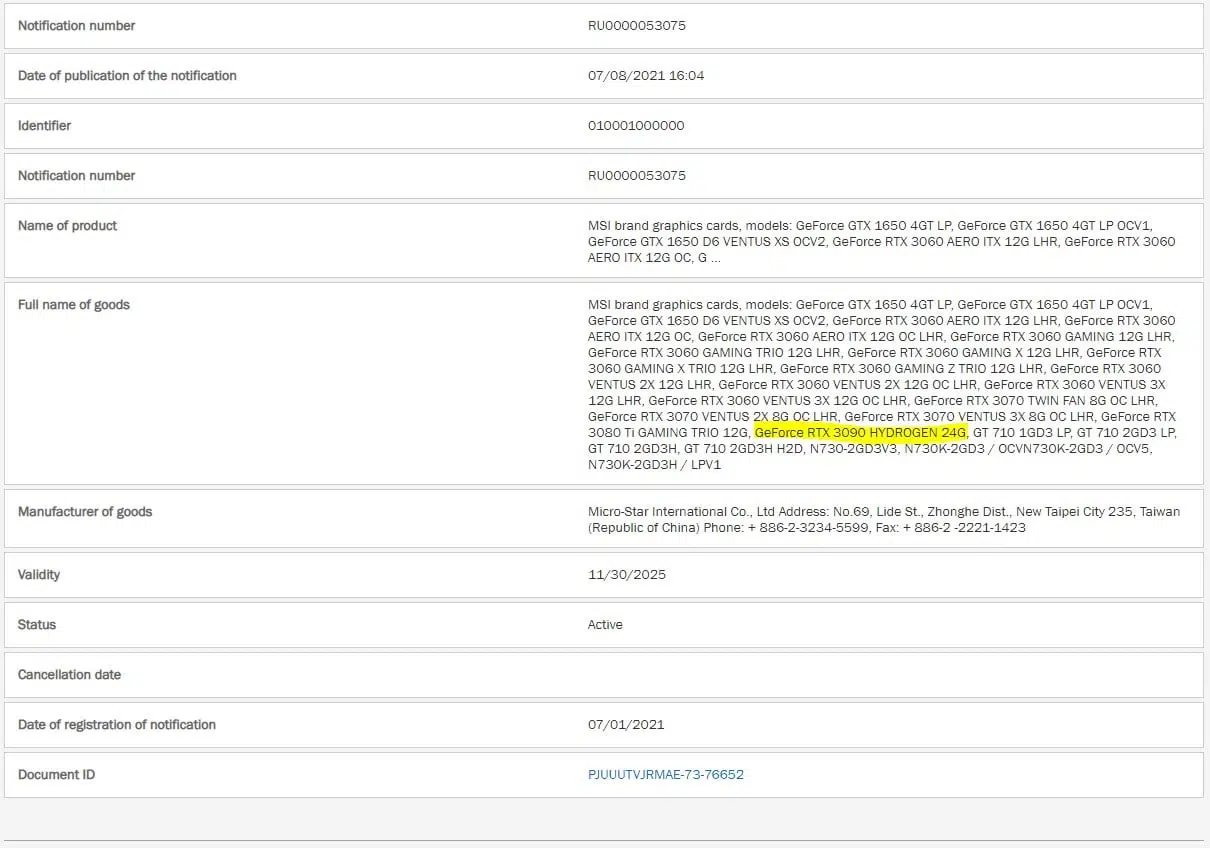Click the publication date value 07/08/2021 16:04
Image resolution: width=1210 pixels, height=848 pixels.
[646, 75]
